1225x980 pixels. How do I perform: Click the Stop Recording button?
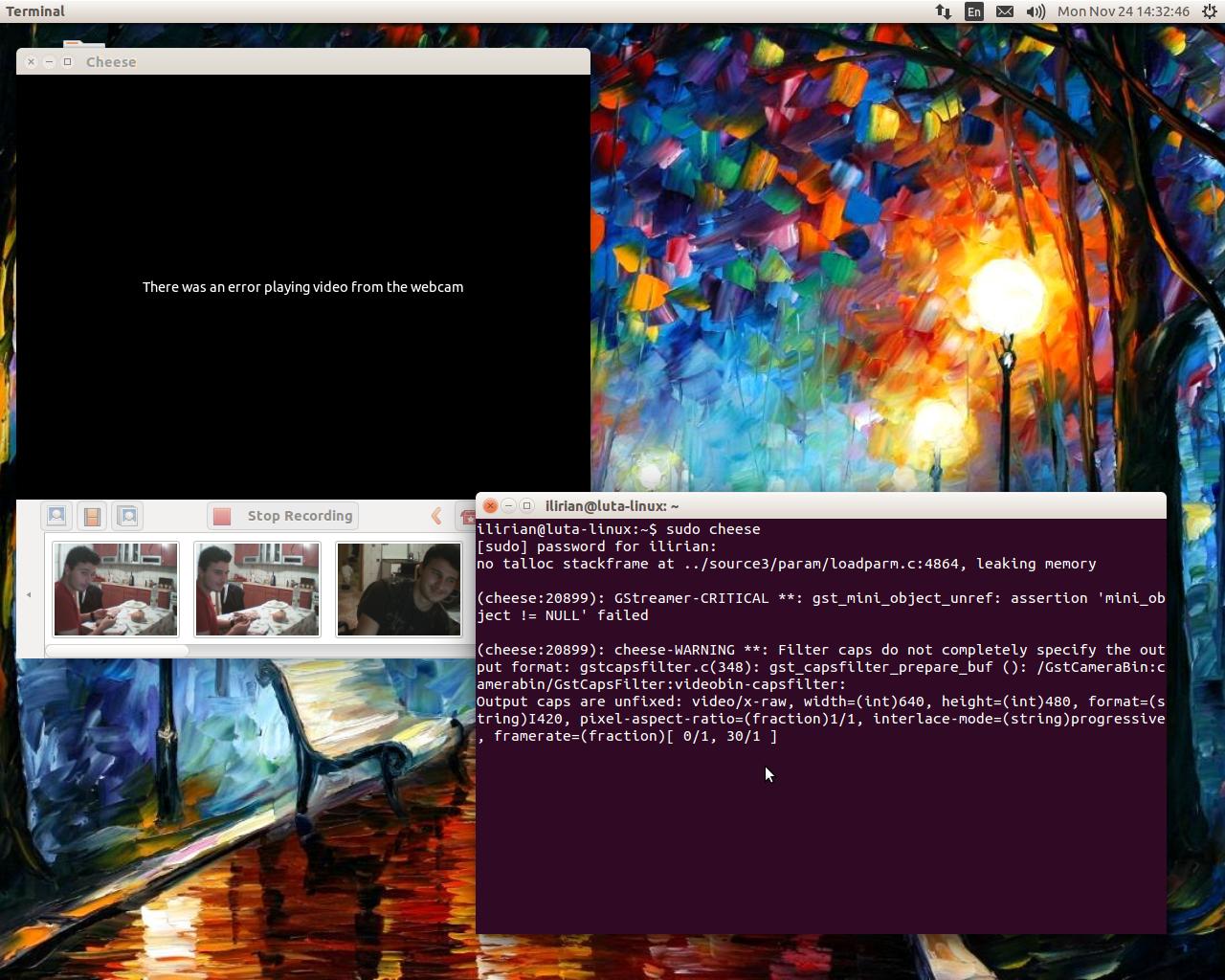[283, 516]
